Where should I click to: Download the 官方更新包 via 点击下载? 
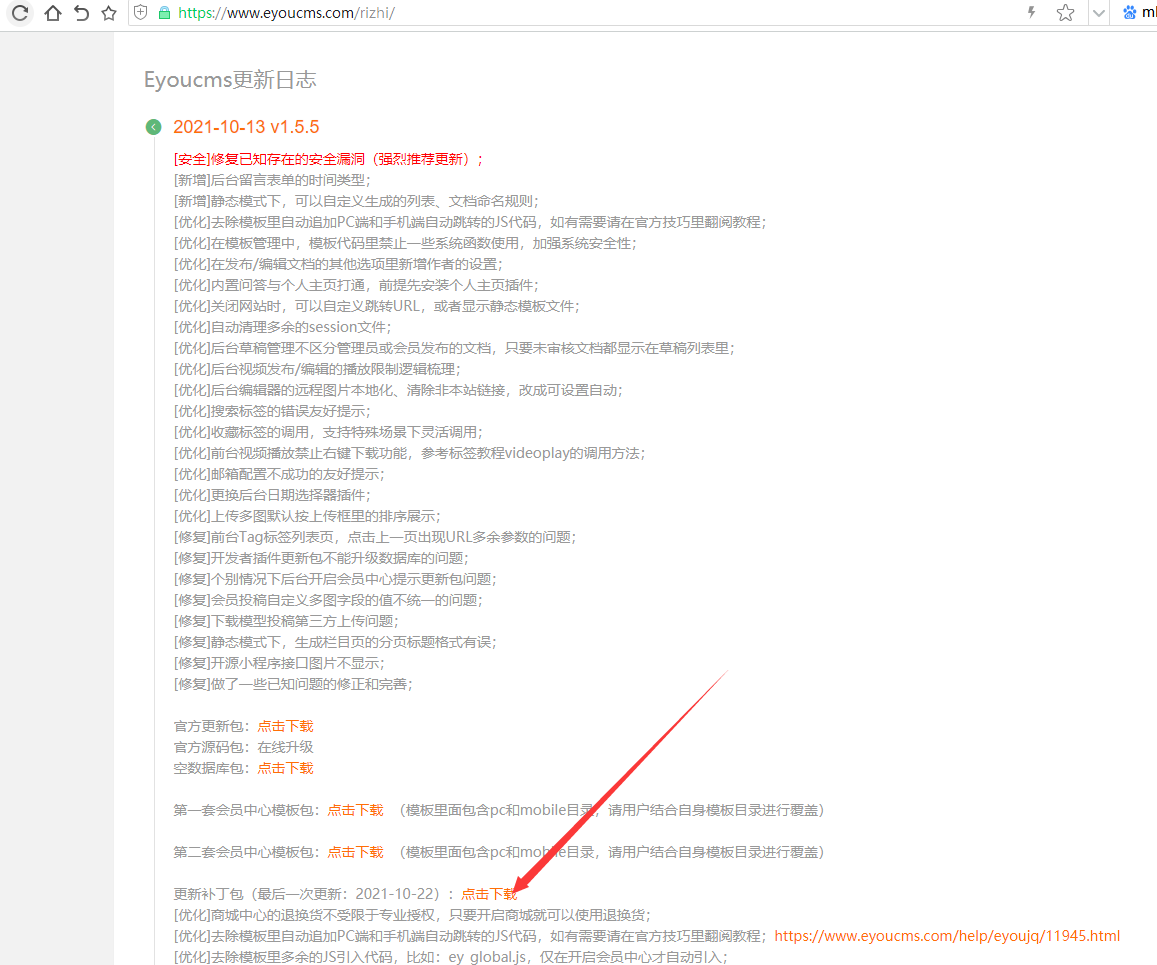(x=285, y=726)
